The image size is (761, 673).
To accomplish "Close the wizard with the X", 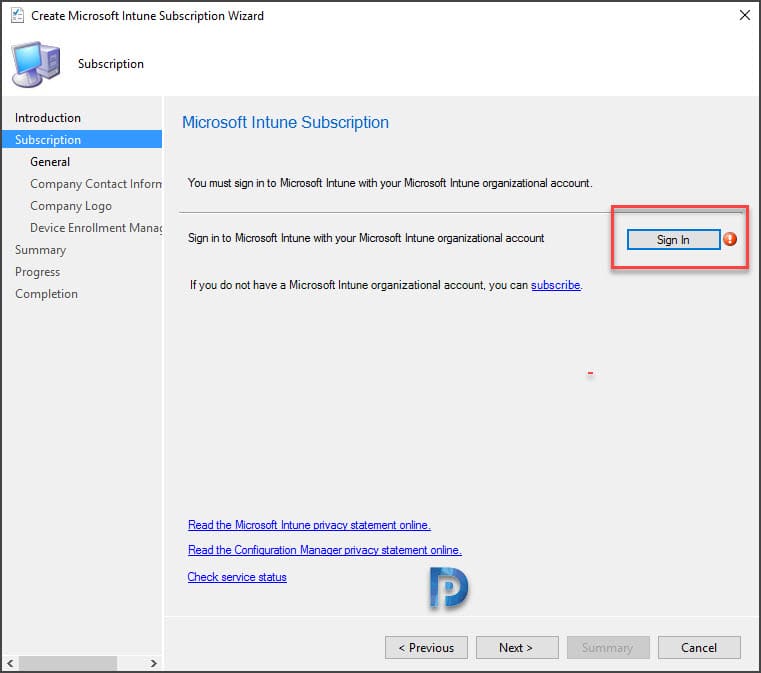I will [744, 15].
